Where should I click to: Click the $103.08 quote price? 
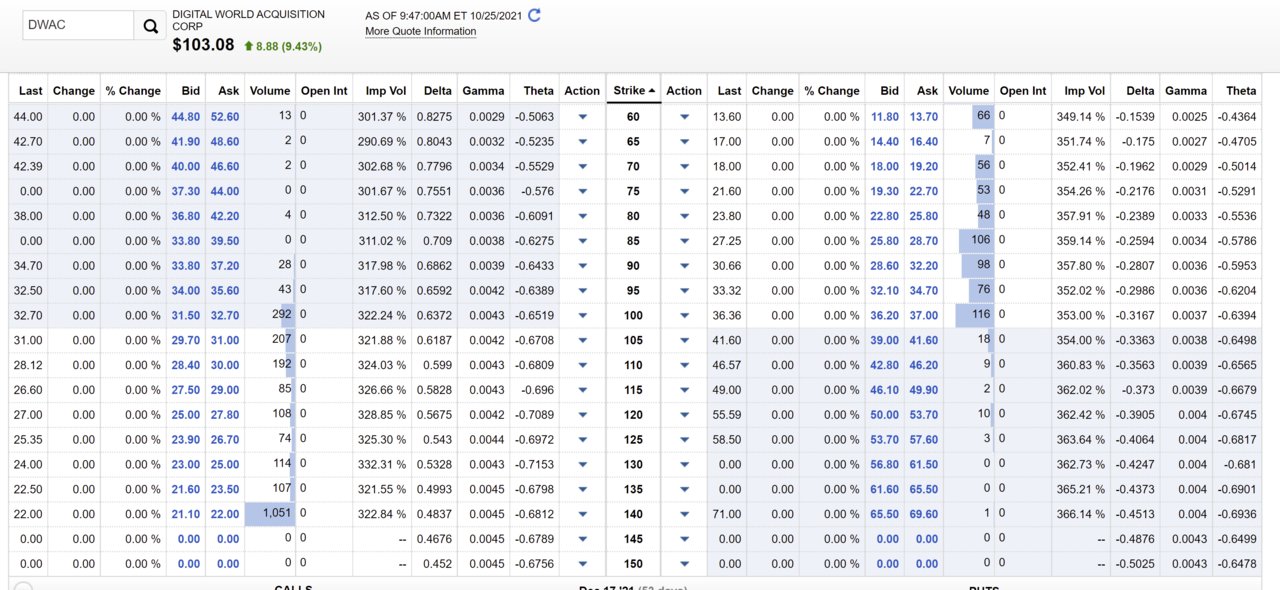[203, 45]
